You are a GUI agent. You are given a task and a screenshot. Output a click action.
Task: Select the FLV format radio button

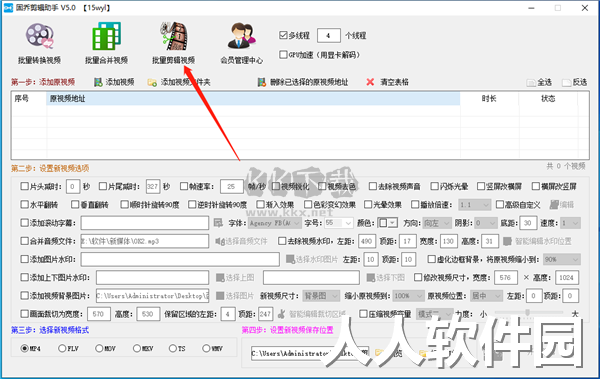[x=62, y=348]
